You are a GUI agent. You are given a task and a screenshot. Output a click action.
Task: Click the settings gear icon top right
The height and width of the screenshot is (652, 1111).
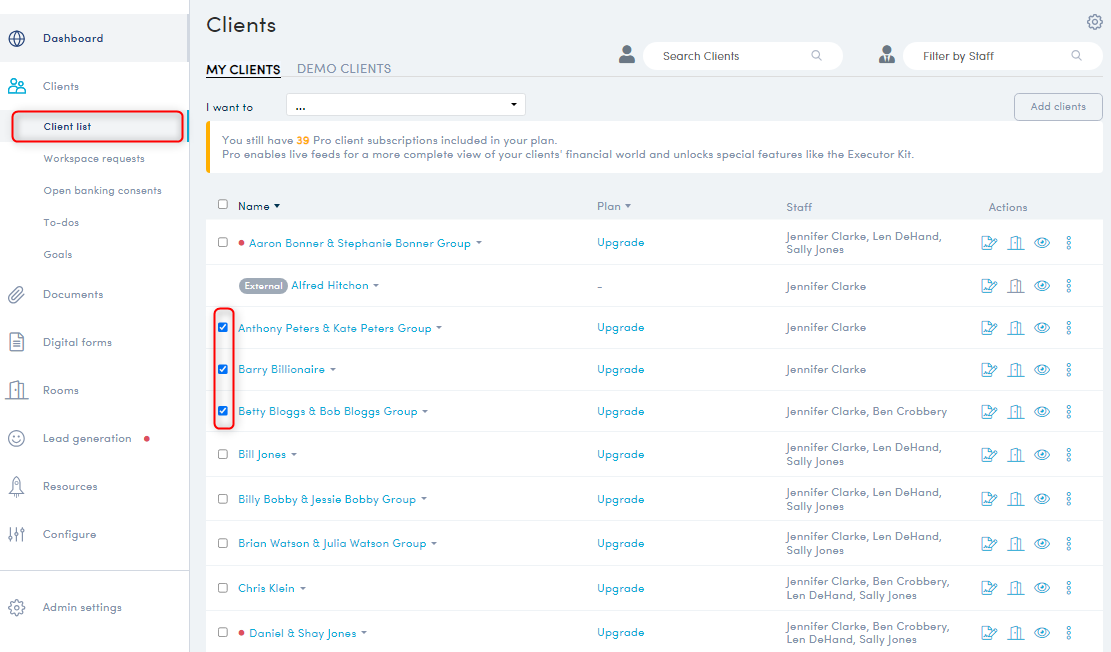(x=1094, y=23)
